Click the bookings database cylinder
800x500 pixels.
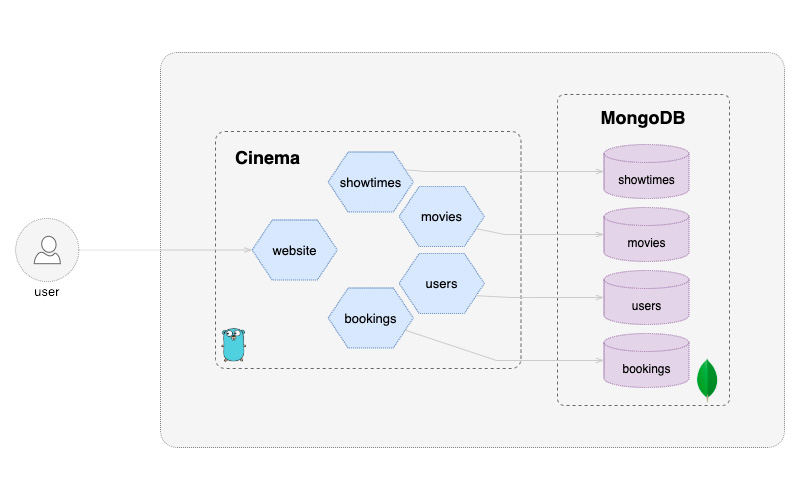646,361
